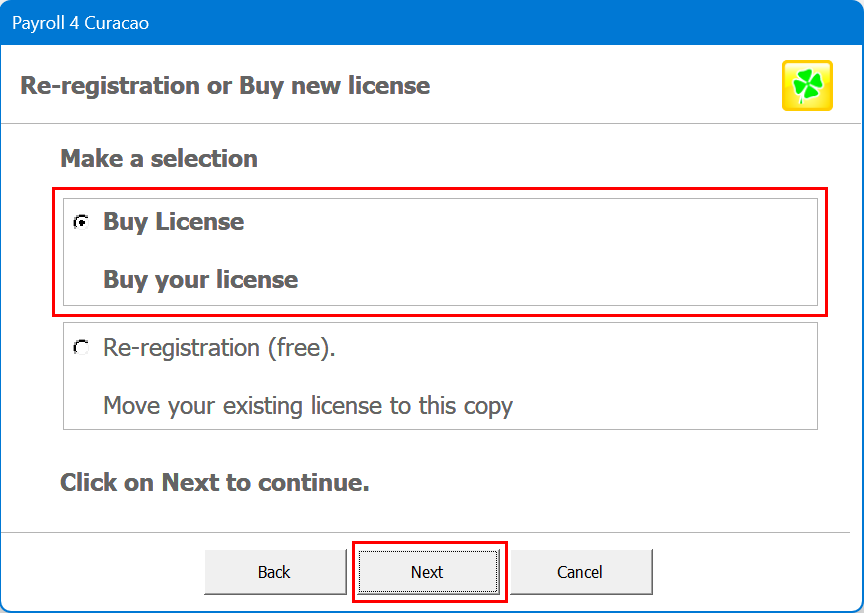Click the bold 'Buy License' label
The height and width of the screenshot is (613, 865).
(x=173, y=222)
